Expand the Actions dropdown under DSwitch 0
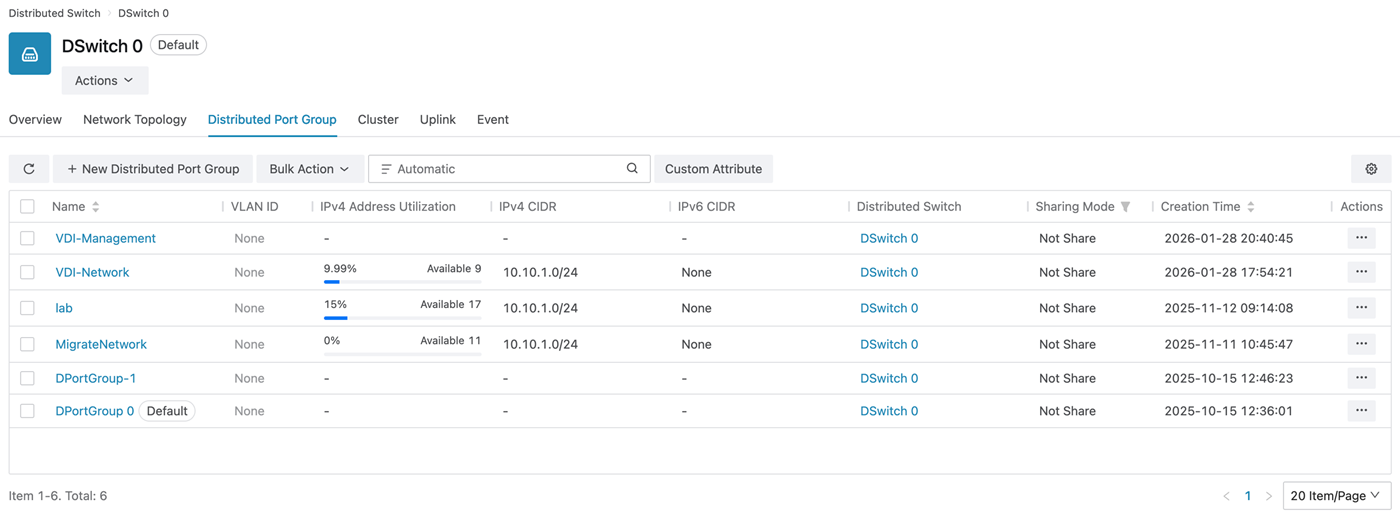 (x=105, y=80)
